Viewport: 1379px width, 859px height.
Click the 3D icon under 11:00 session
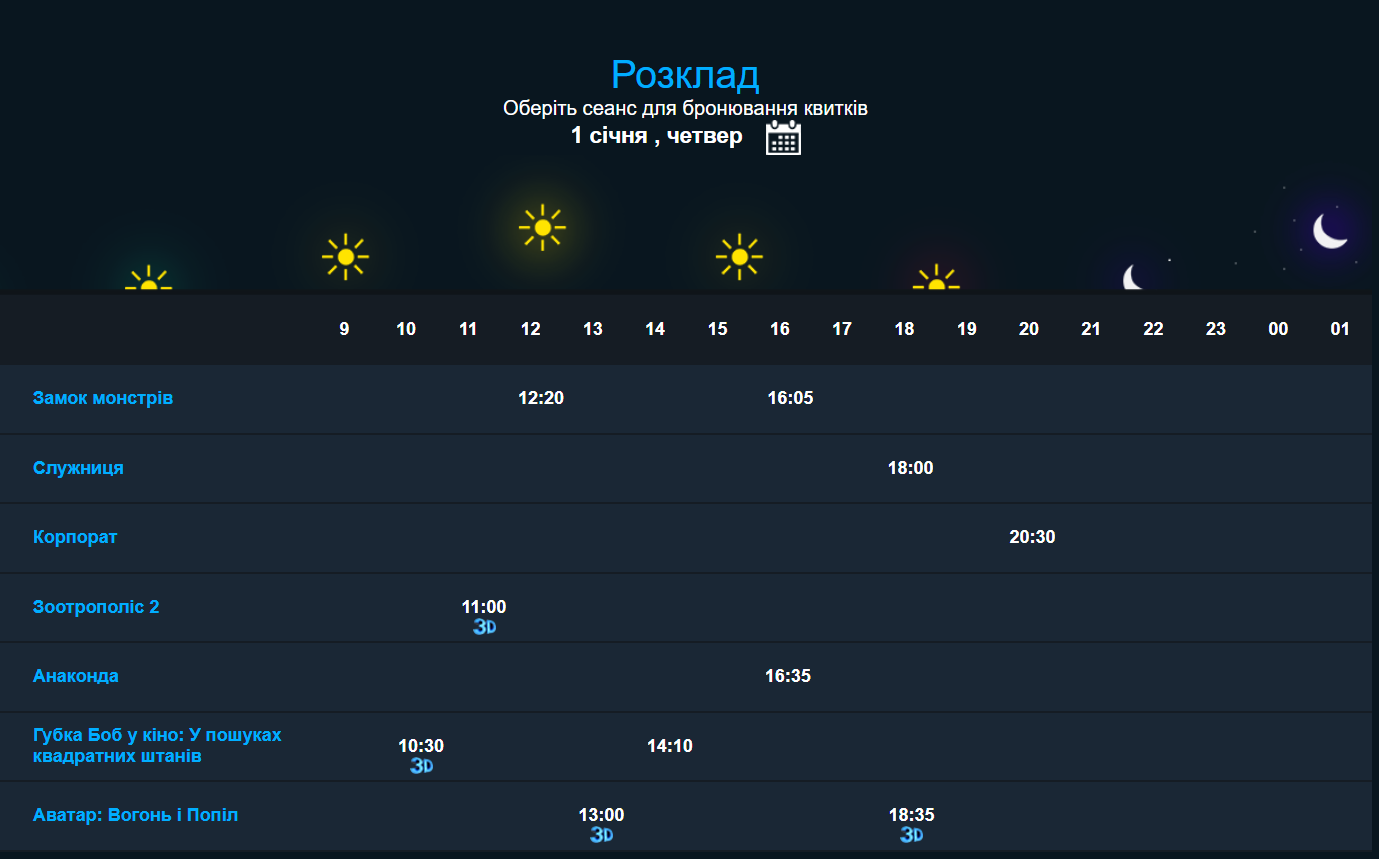[485, 627]
